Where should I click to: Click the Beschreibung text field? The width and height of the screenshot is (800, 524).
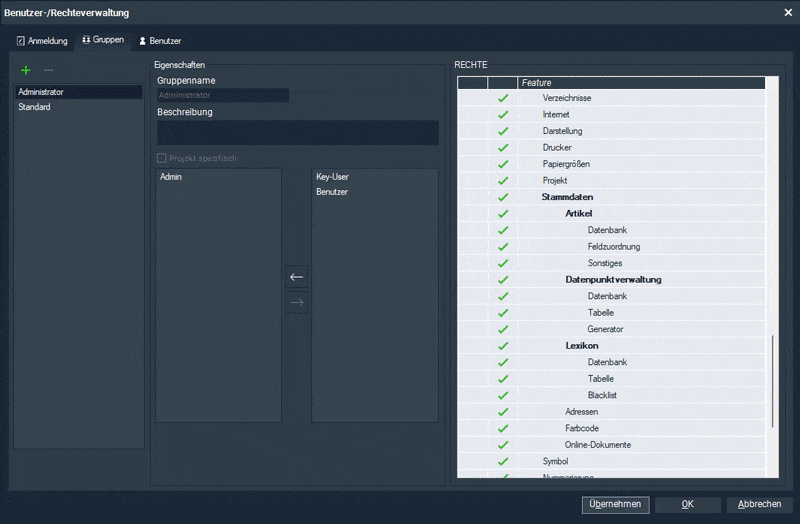[x=297, y=133]
